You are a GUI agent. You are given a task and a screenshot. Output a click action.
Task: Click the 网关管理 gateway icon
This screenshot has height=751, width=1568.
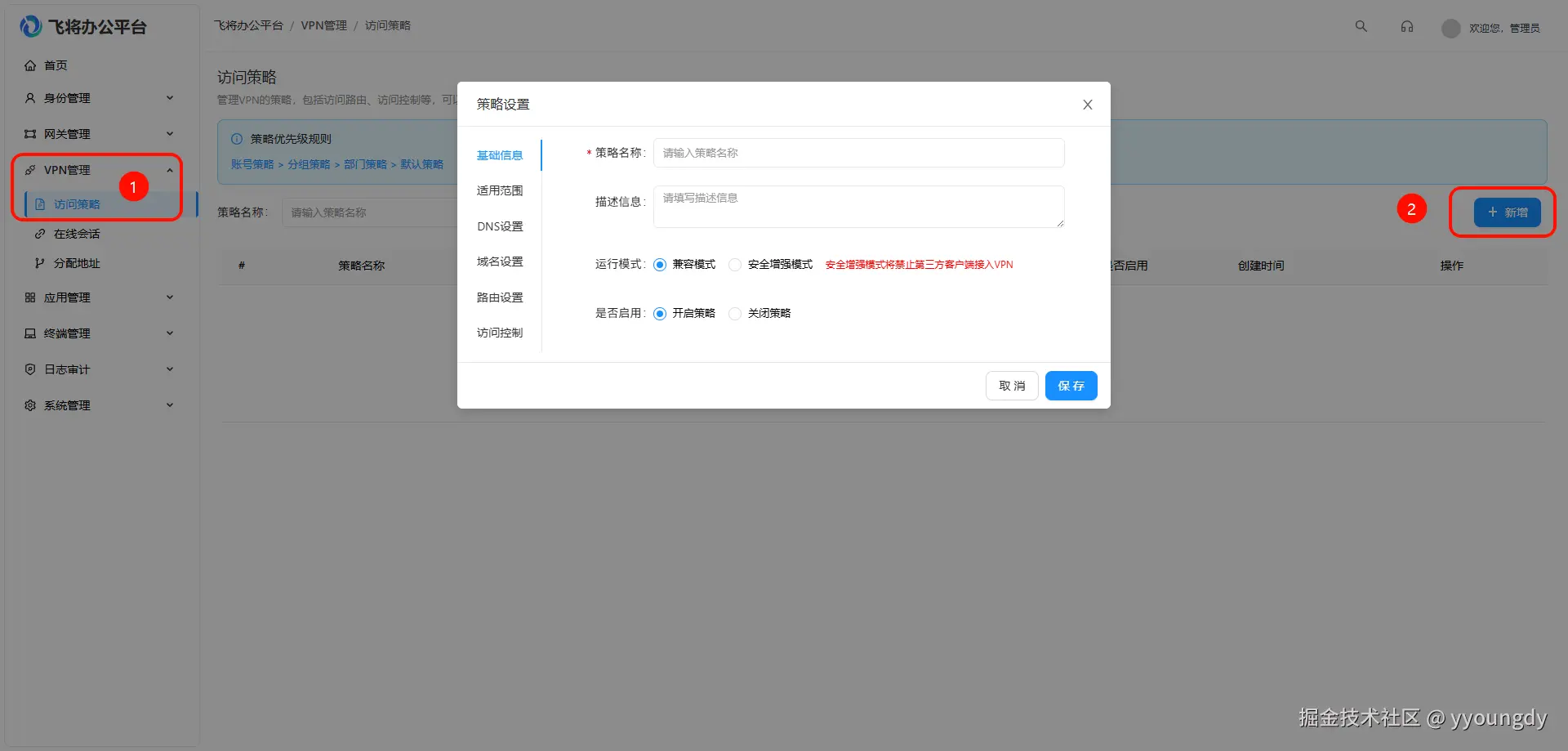[x=30, y=134]
